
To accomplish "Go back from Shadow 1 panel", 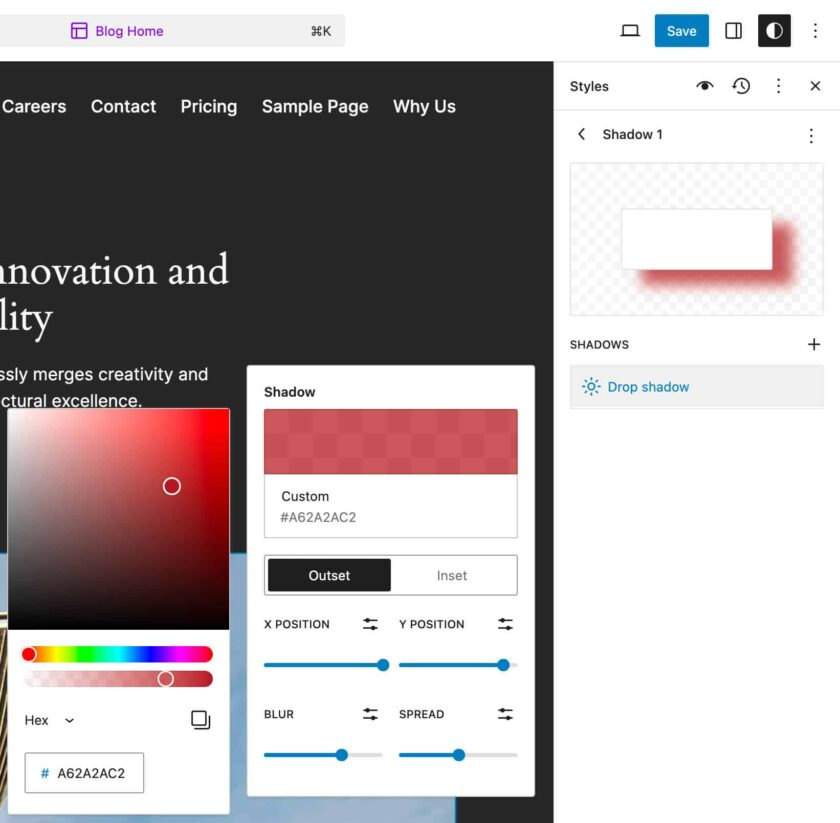I will (582, 134).
